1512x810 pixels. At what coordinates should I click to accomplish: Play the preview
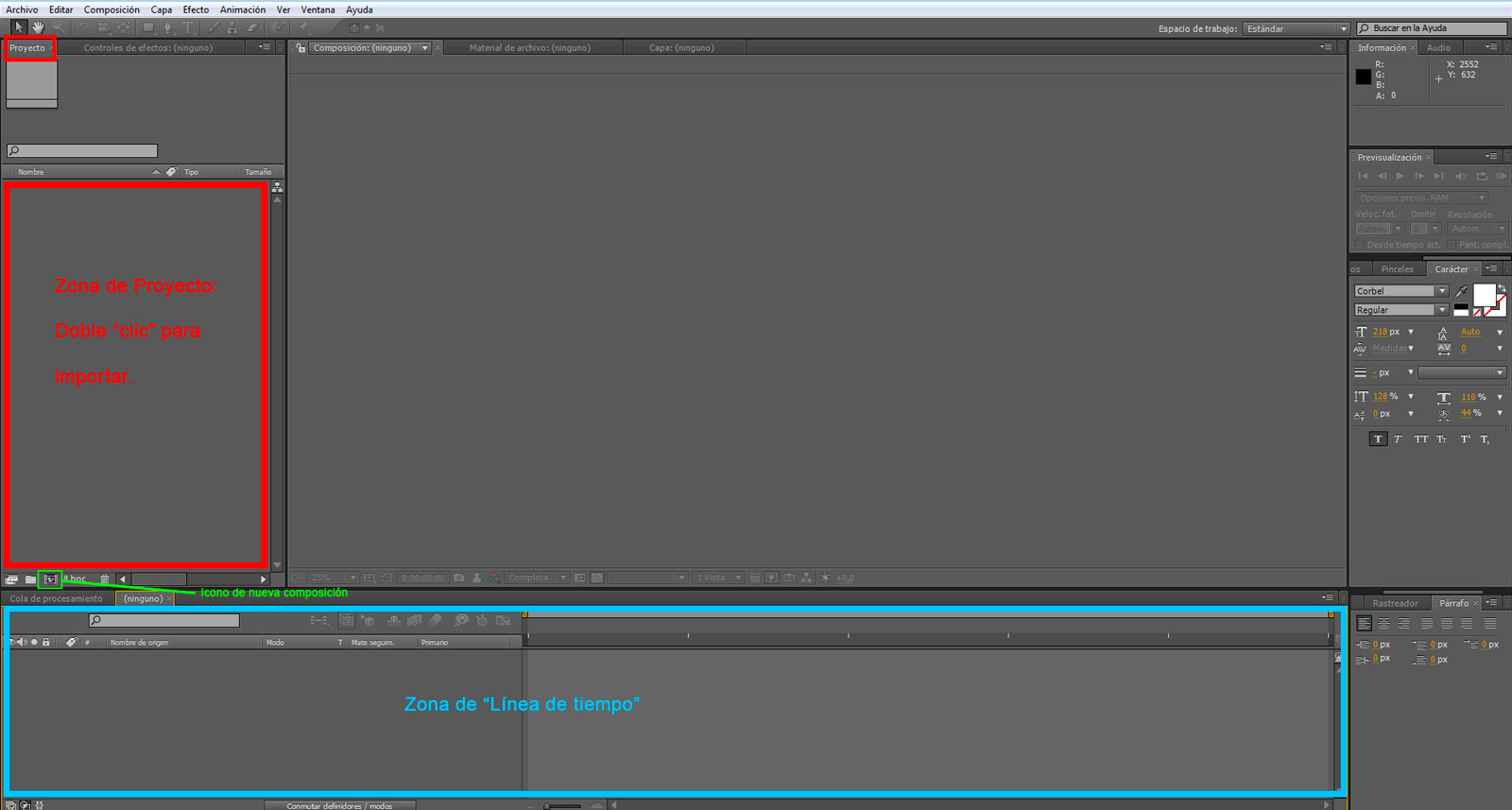point(1400,176)
